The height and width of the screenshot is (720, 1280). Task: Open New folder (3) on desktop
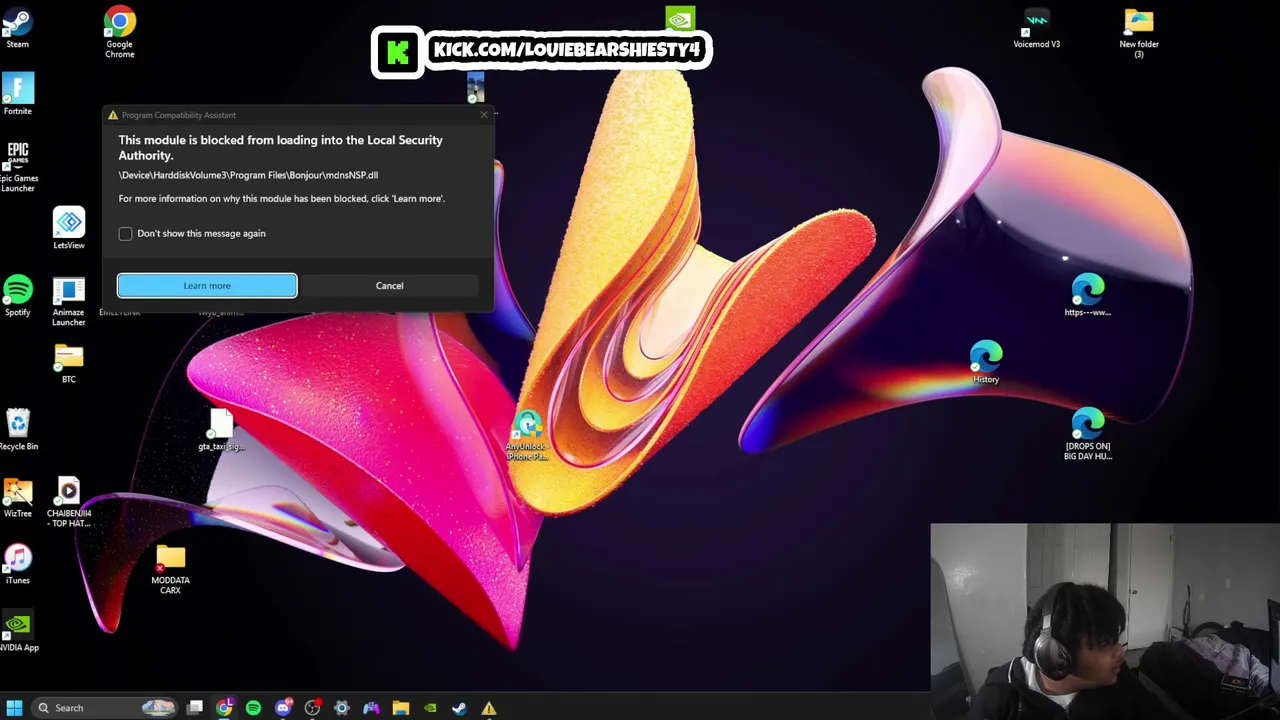point(1139,33)
